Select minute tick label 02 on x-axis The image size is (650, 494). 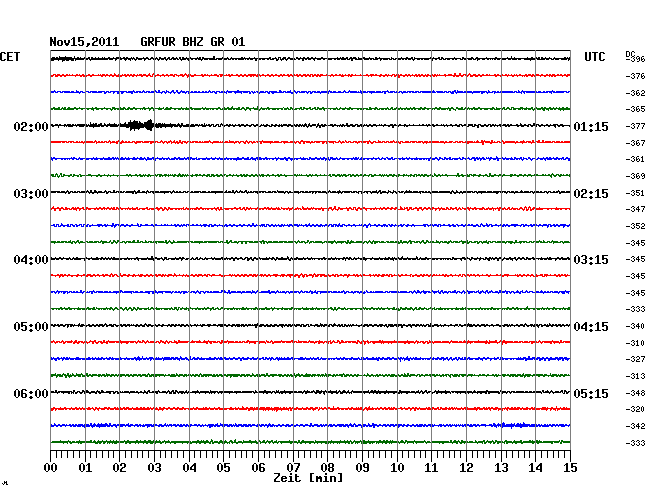(119, 468)
